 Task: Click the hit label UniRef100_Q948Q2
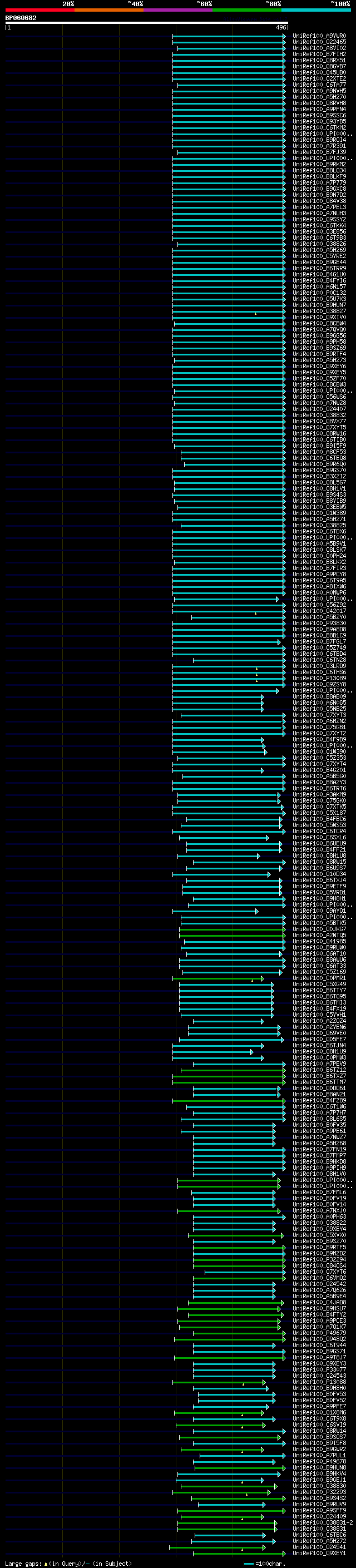point(319,1339)
